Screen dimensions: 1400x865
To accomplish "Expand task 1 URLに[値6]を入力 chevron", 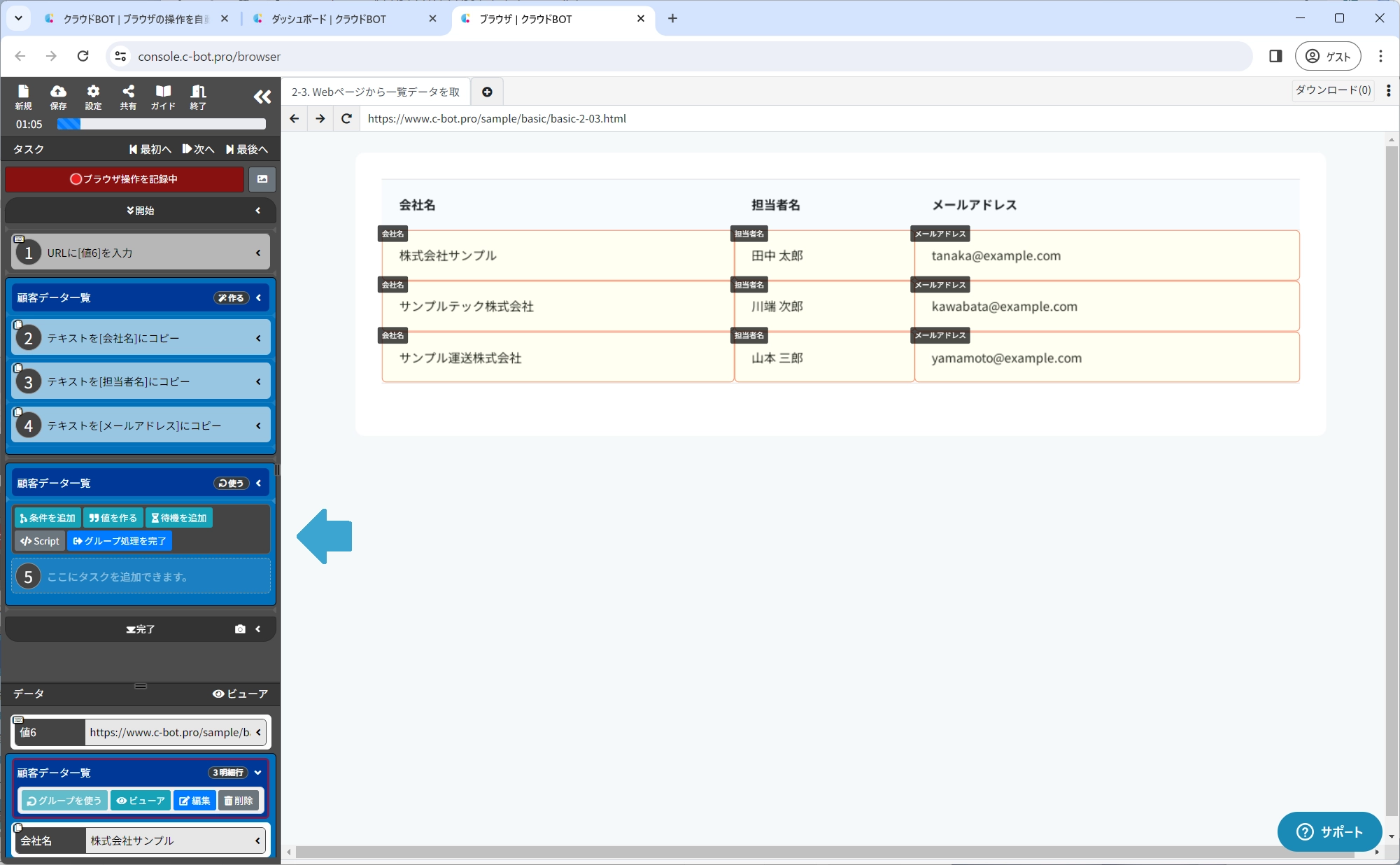I will 258,253.
